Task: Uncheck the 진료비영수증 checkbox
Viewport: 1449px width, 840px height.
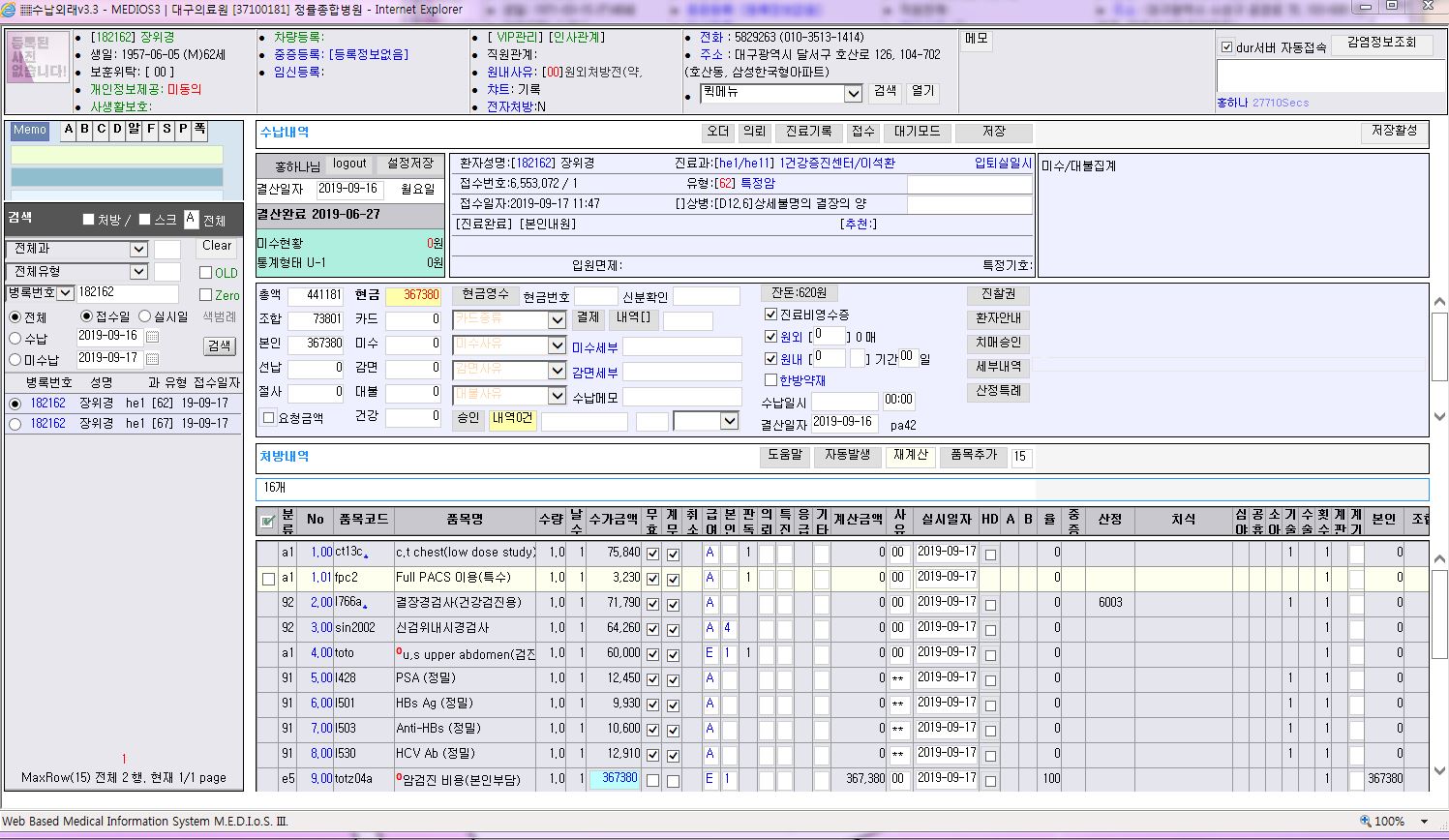Action: pos(771,315)
